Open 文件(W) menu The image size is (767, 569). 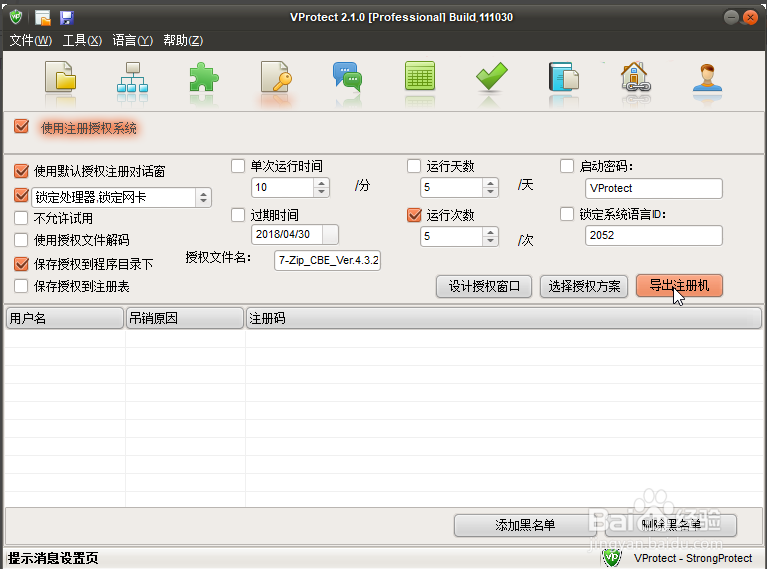click(31, 40)
